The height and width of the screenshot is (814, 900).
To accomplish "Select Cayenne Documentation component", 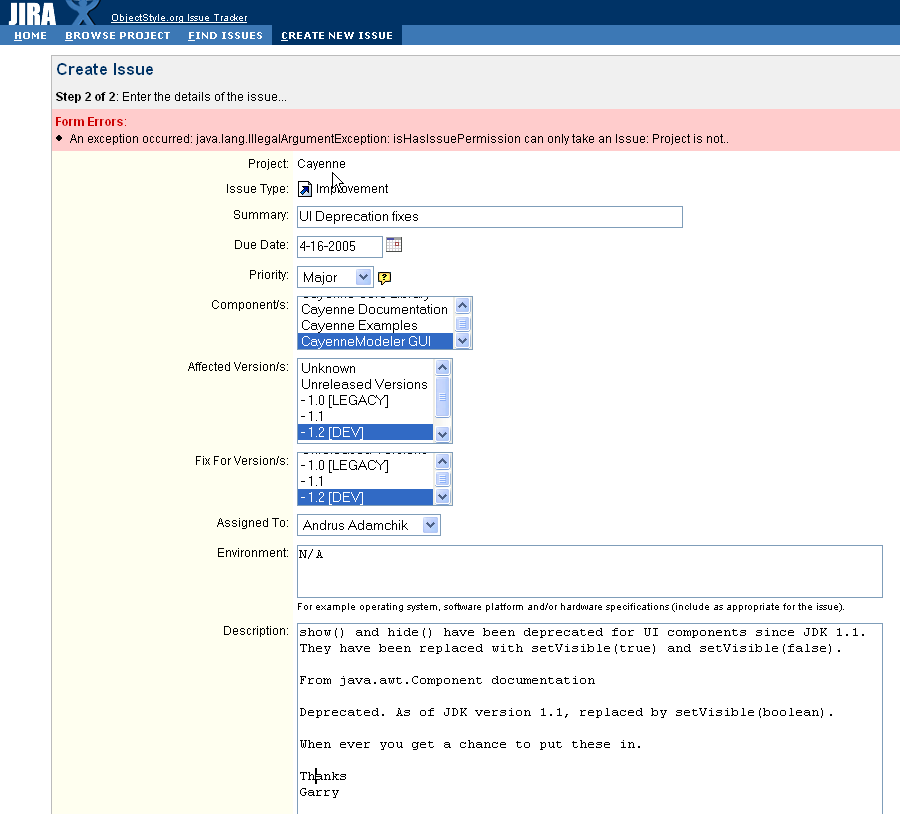I will [375, 309].
